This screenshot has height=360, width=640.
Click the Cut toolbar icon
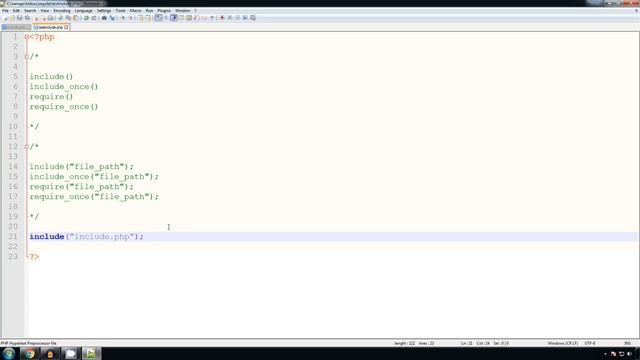(x=60, y=18)
